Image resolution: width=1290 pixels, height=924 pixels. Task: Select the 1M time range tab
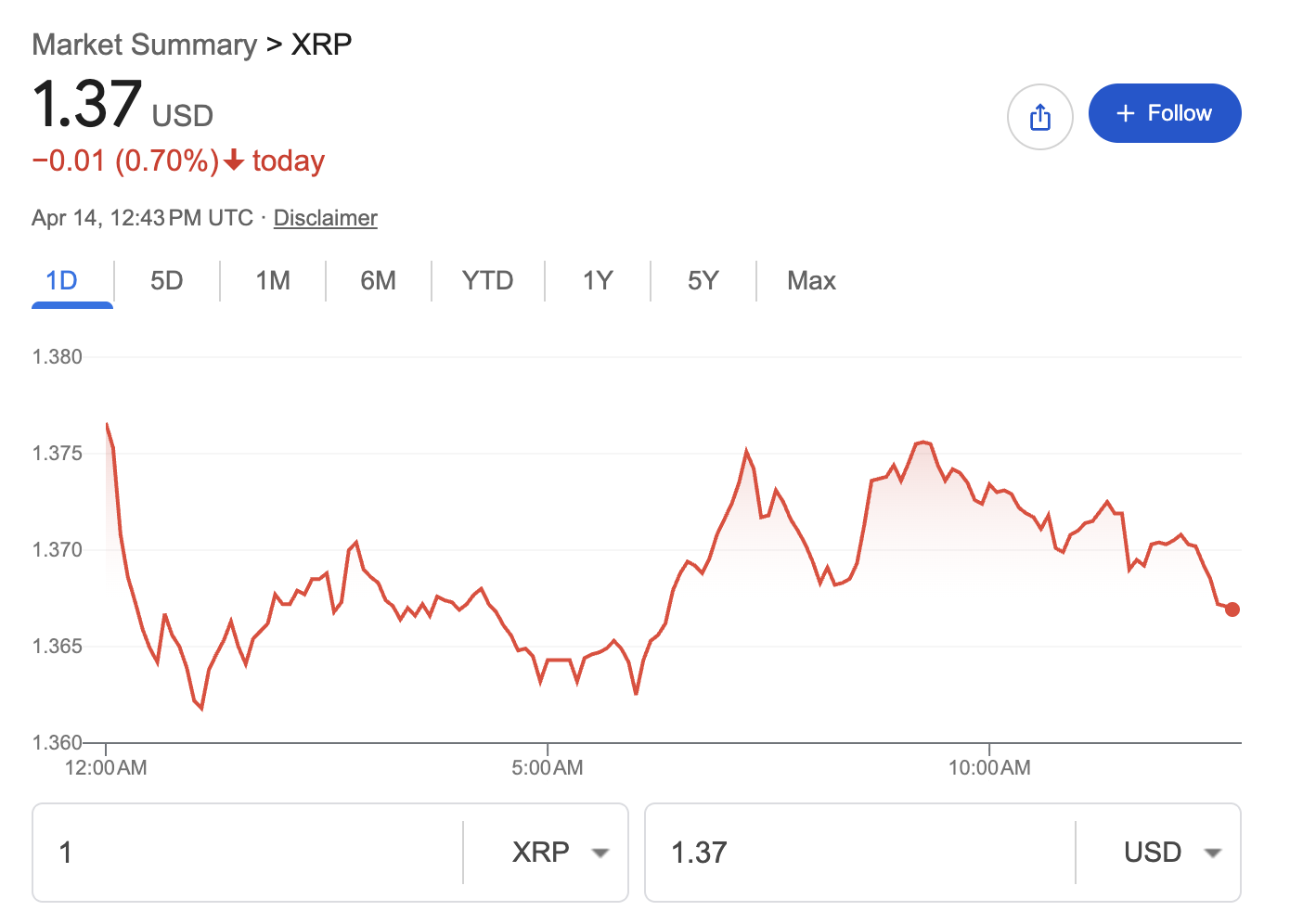pyautogui.click(x=272, y=280)
